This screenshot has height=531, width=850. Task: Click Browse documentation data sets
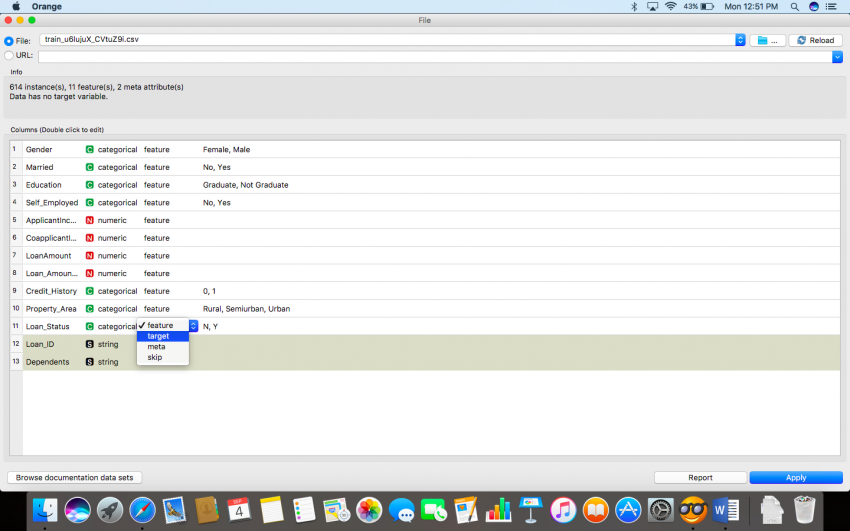coord(75,478)
